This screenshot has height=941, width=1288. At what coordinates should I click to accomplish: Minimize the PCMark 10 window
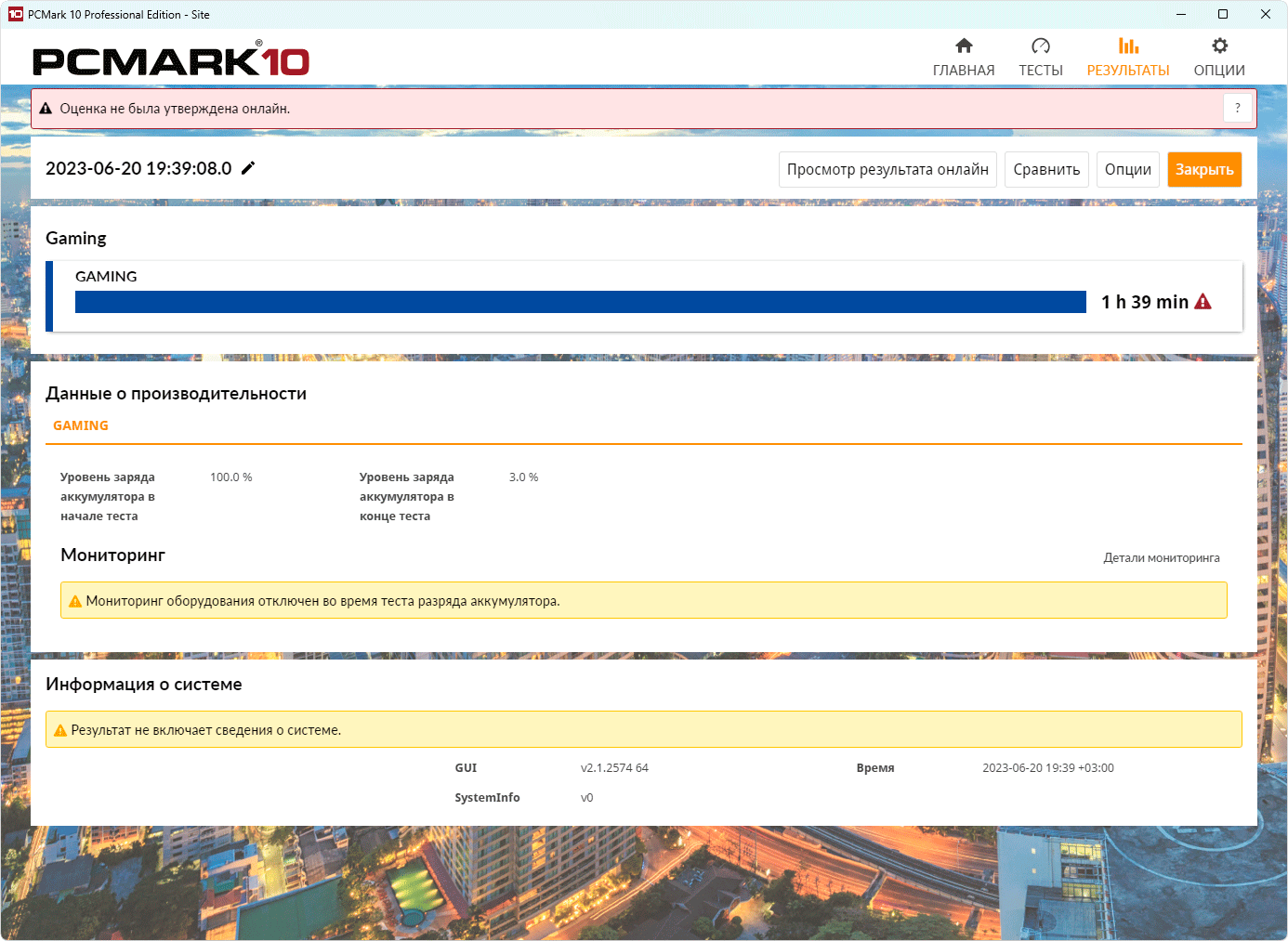(x=1181, y=14)
